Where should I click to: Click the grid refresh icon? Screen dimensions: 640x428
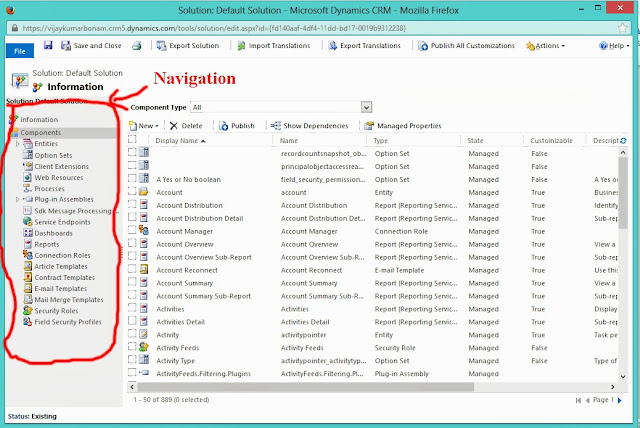tap(623, 140)
